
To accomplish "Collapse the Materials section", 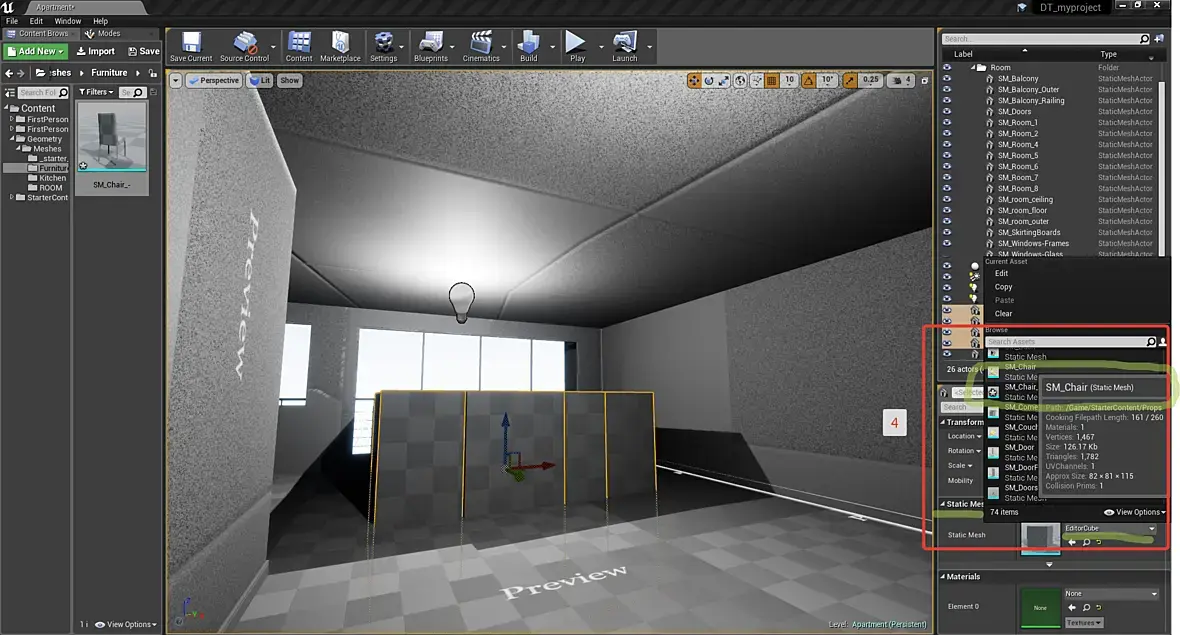I will tap(942, 577).
